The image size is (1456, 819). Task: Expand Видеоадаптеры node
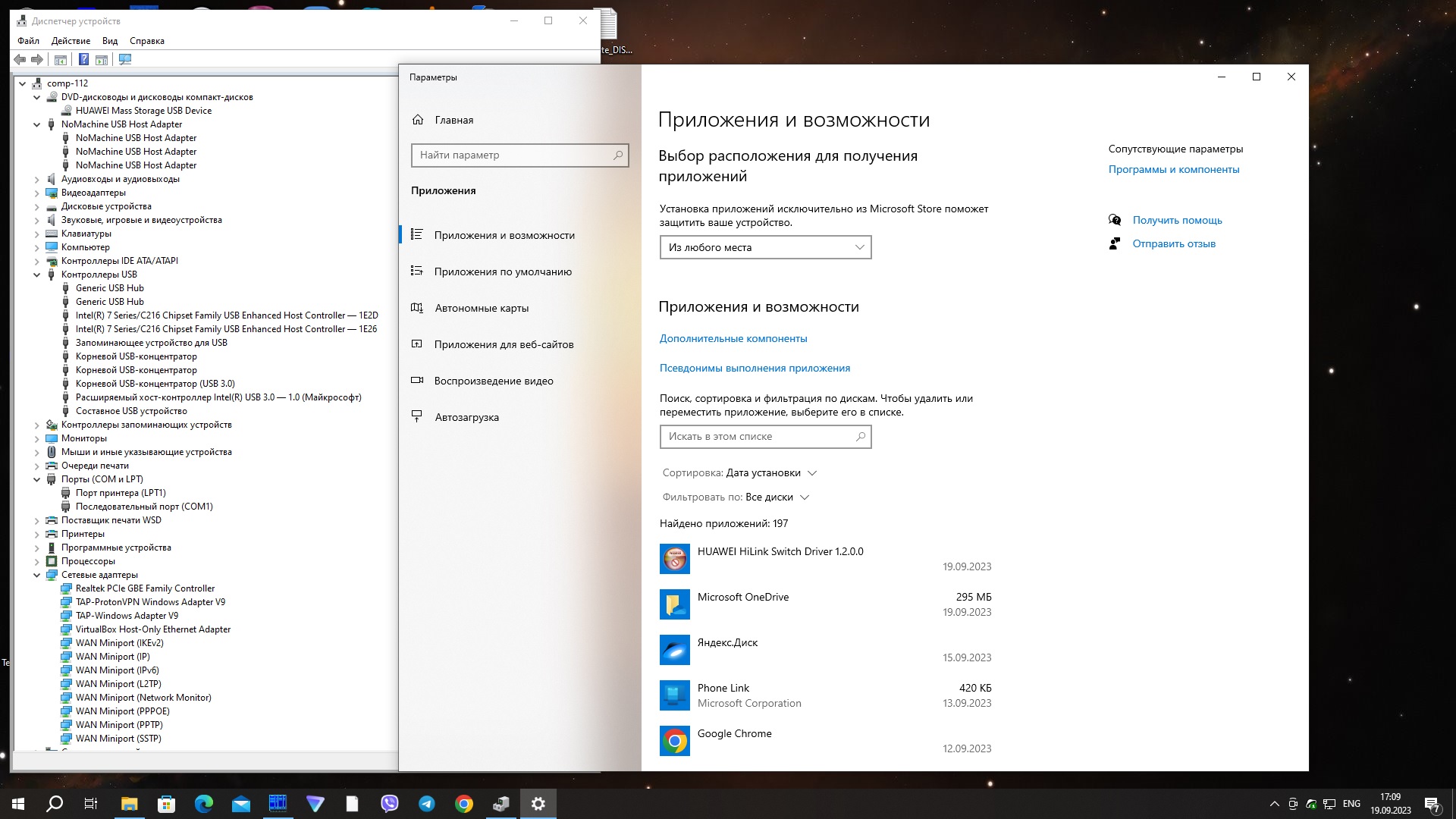36,193
